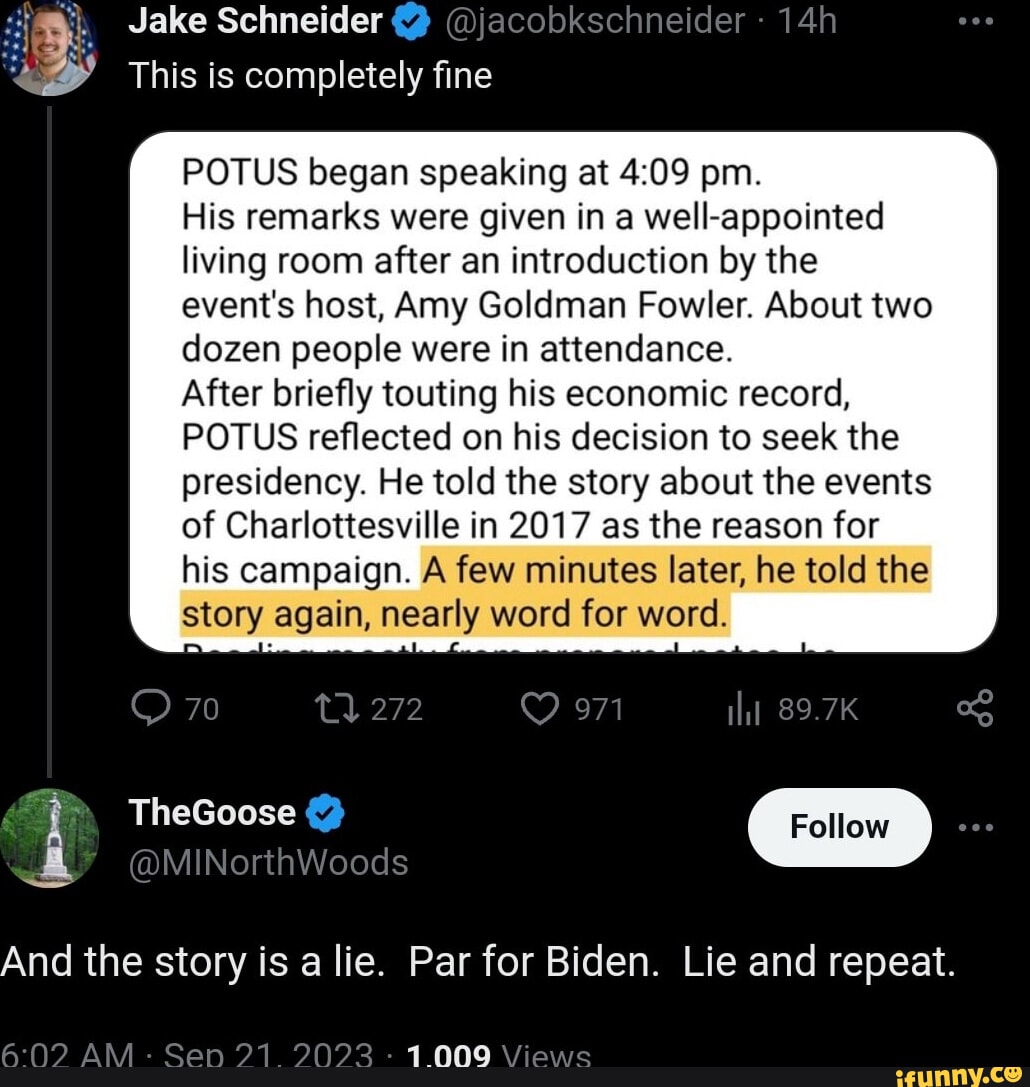This screenshot has width=1030, height=1087.
Task: Open Jake Schneider's profile picture
Action: [49, 47]
